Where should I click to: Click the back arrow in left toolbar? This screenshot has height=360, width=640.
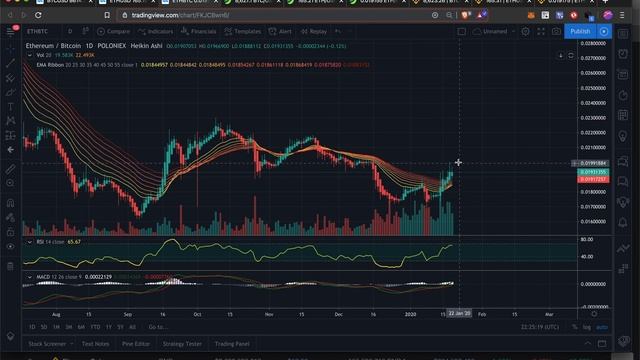pos(11,150)
